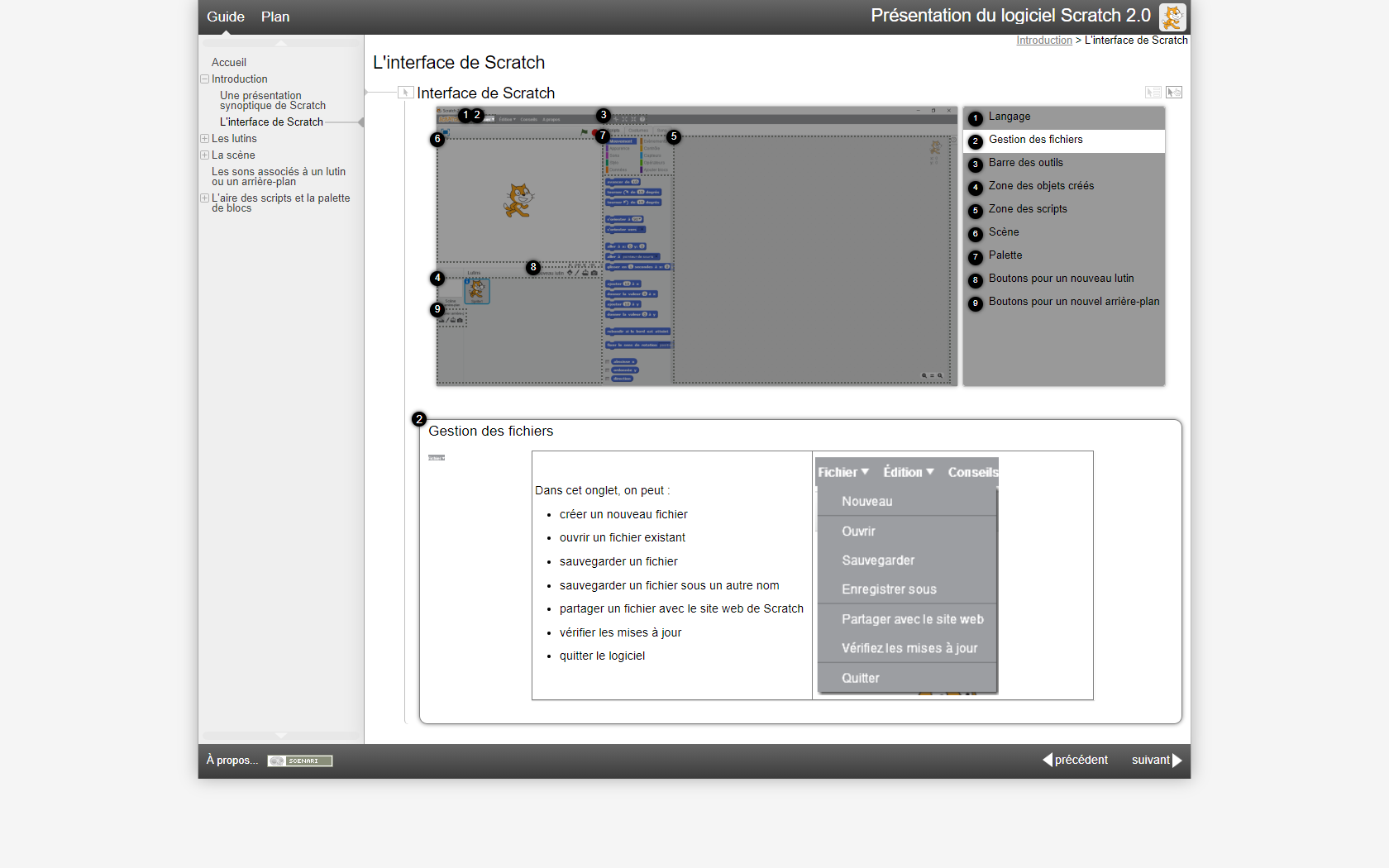Viewport: 1389px width, 868px height.
Task: Select Zone des scripts in legend list
Action: (x=1028, y=209)
